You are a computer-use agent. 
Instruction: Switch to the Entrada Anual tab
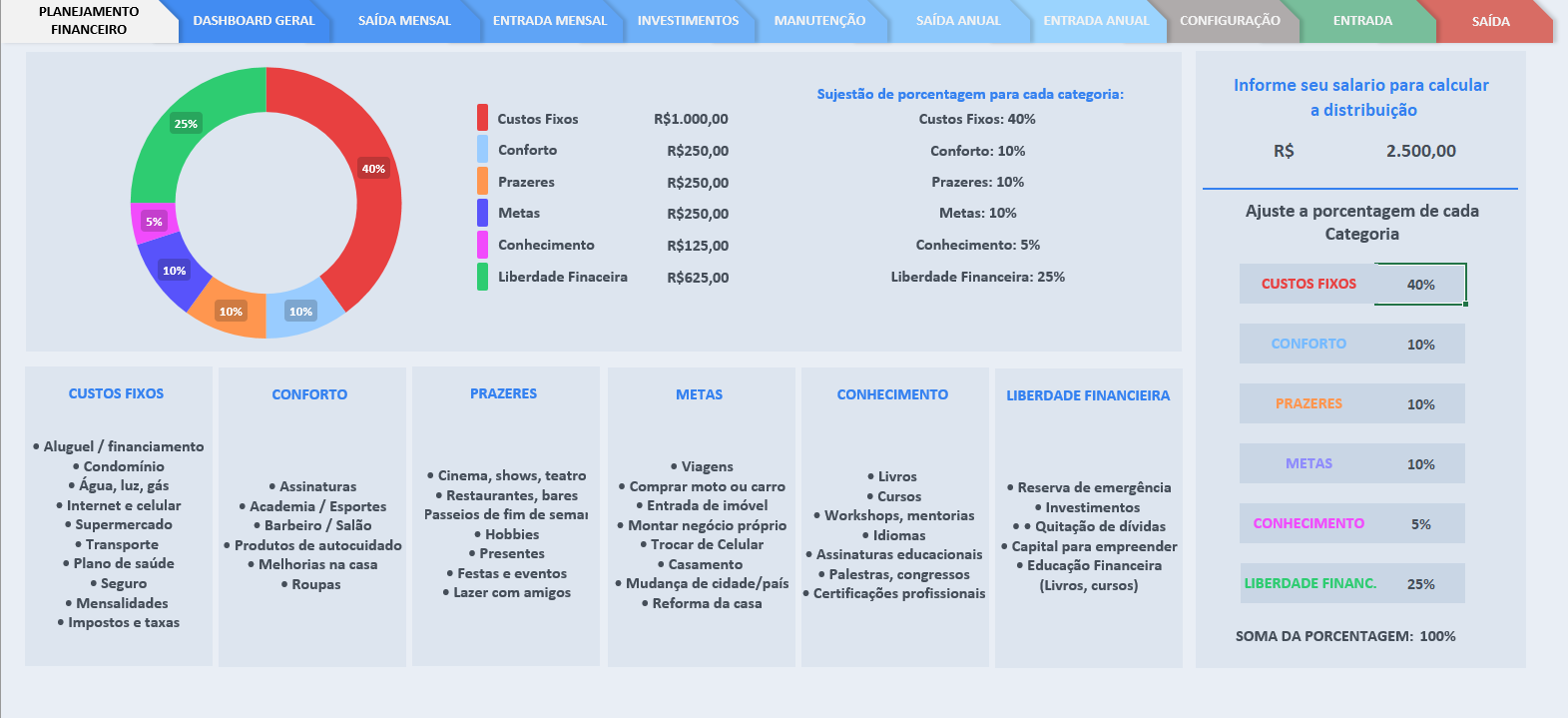coord(1096,21)
